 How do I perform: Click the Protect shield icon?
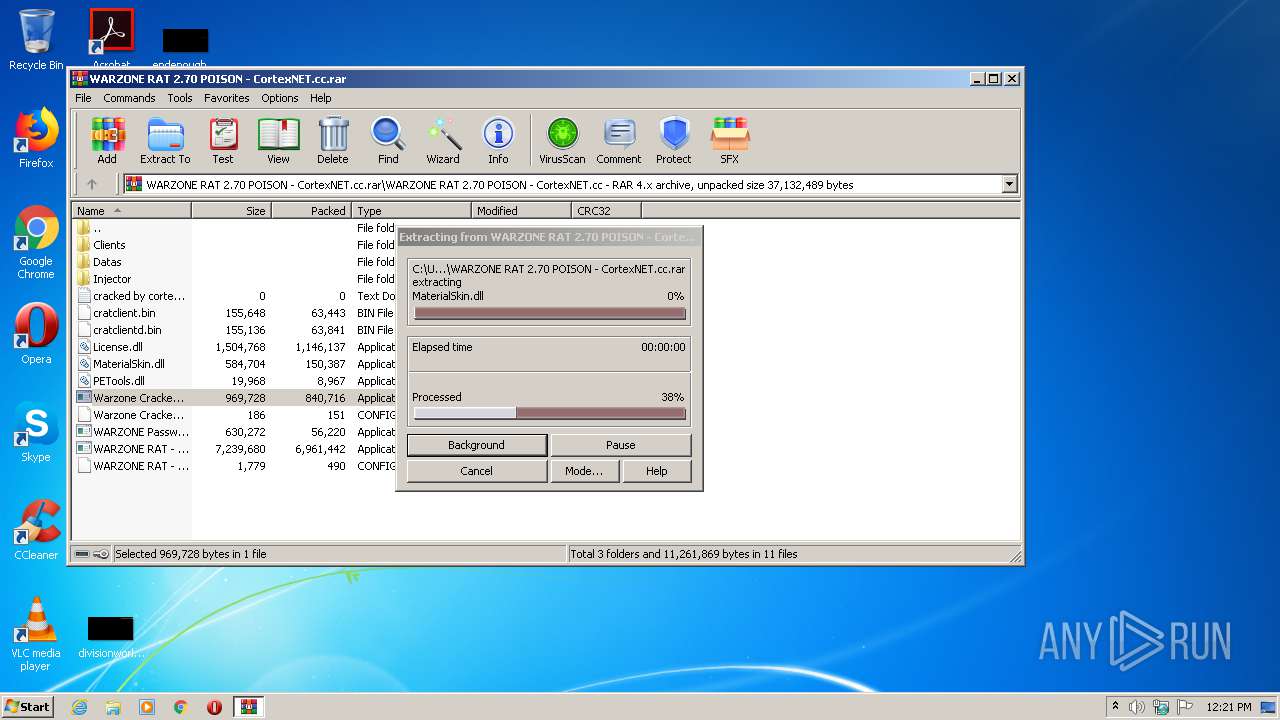pyautogui.click(x=674, y=141)
